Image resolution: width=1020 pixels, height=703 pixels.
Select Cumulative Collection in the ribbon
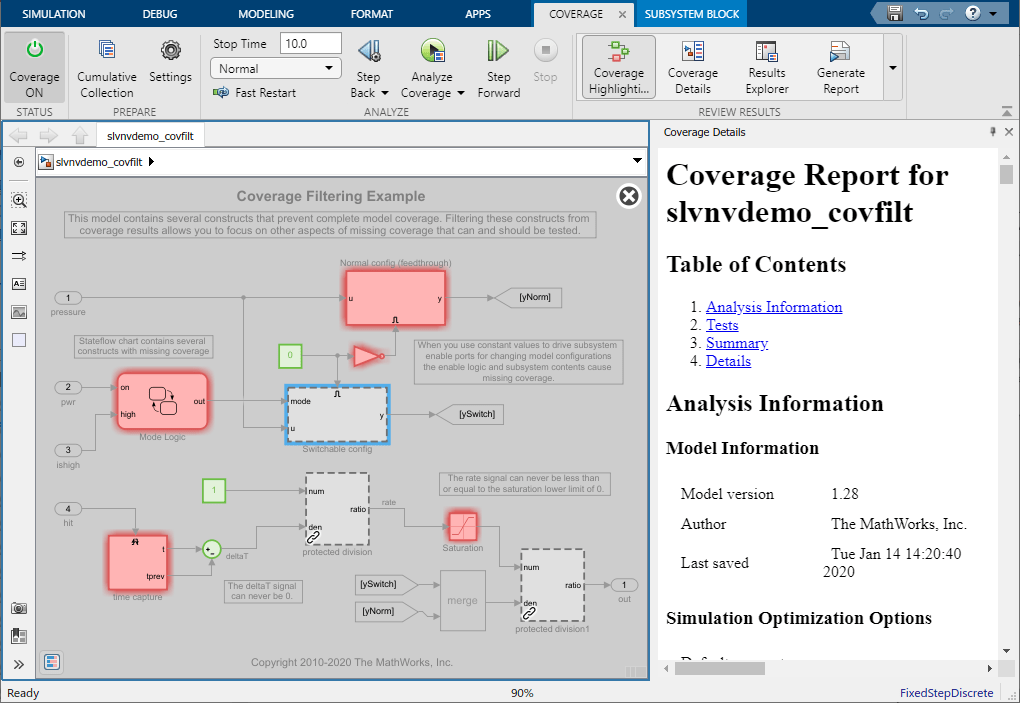pyautogui.click(x=106, y=67)
